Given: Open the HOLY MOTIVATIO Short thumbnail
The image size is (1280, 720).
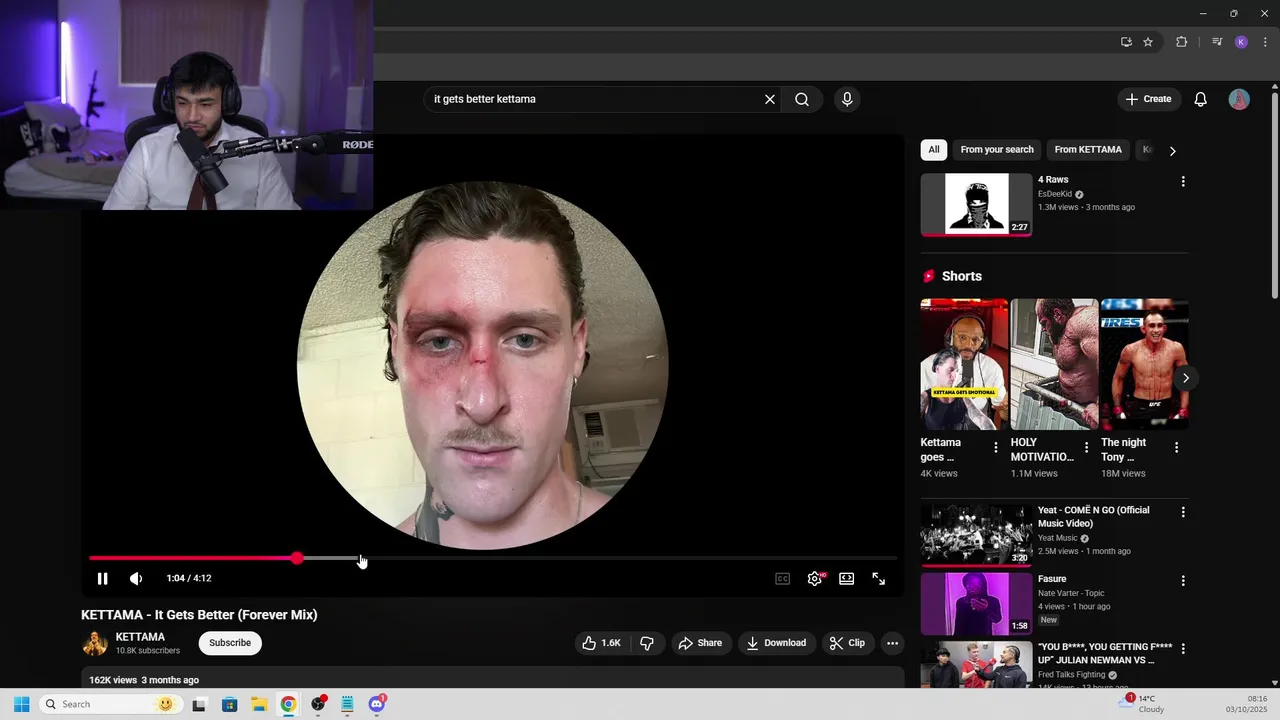Looking at the screenshot, I should click(1054, 364).
